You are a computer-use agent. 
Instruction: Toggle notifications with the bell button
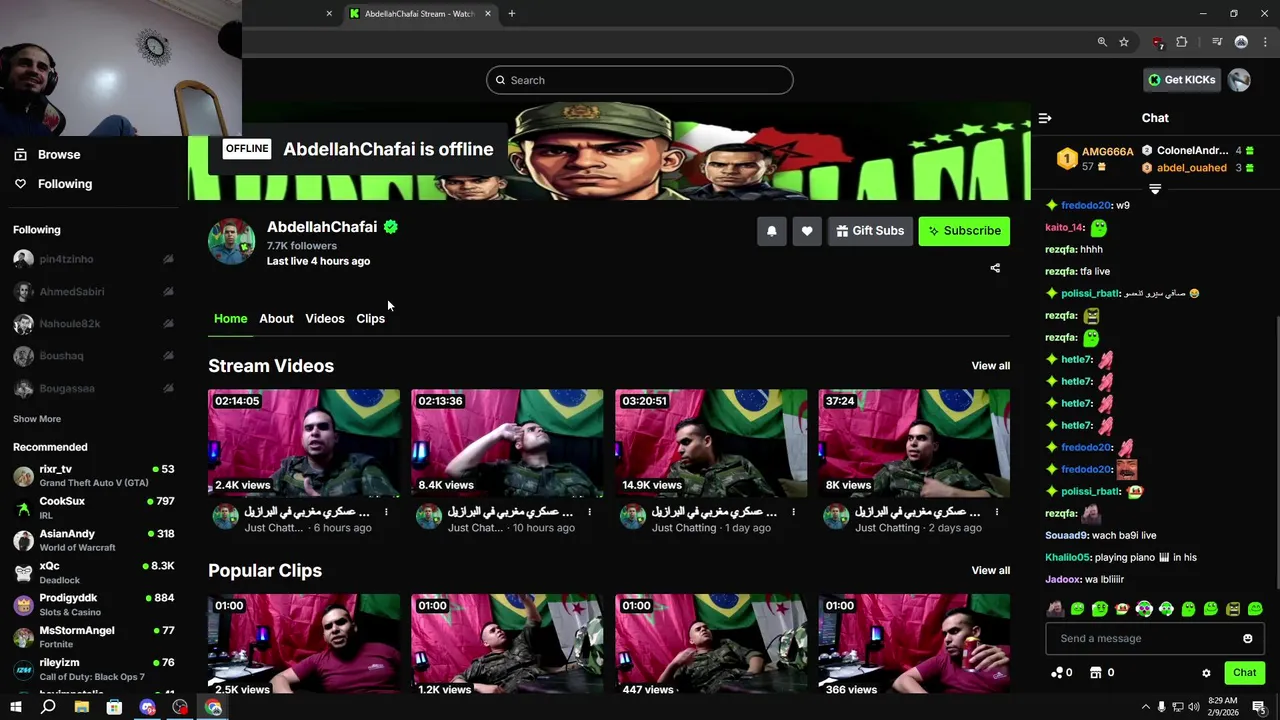[772, 231]
